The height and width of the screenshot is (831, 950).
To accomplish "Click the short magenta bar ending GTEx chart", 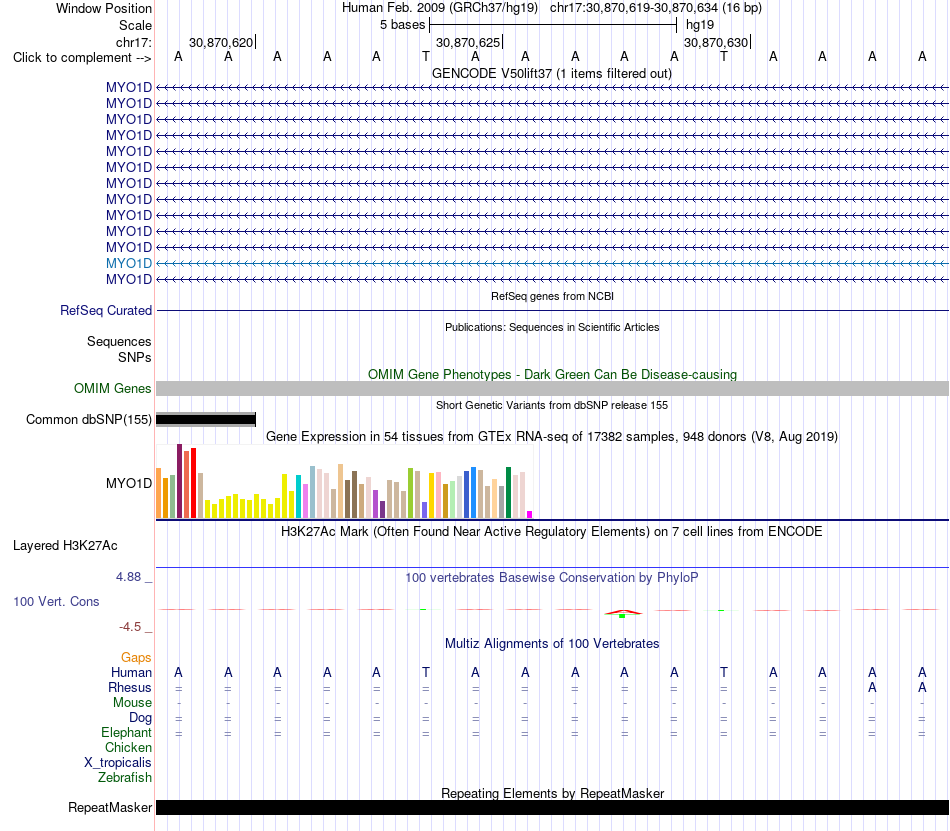I will click(530, 515).
